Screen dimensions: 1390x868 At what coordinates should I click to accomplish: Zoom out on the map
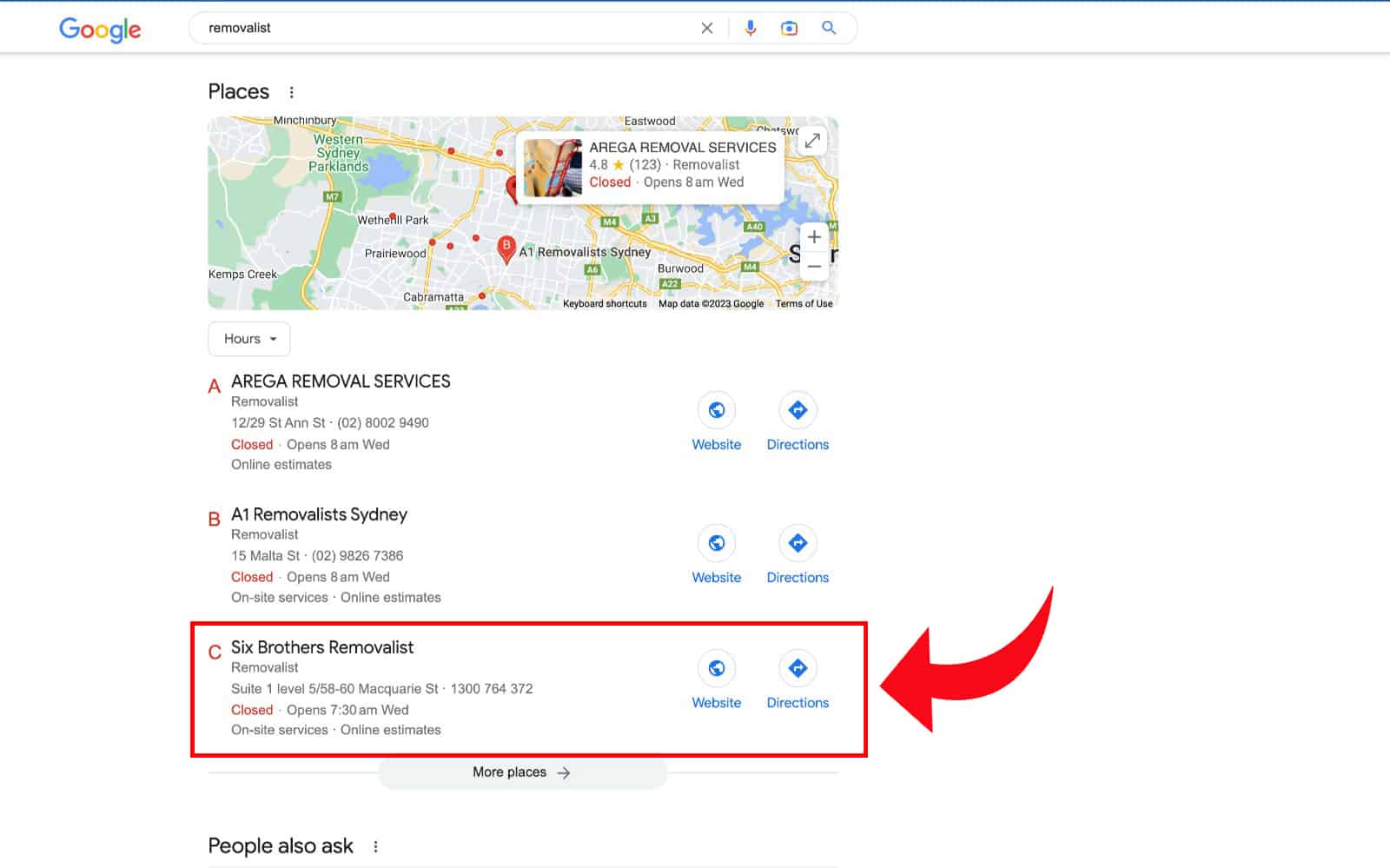pos(814,266)
